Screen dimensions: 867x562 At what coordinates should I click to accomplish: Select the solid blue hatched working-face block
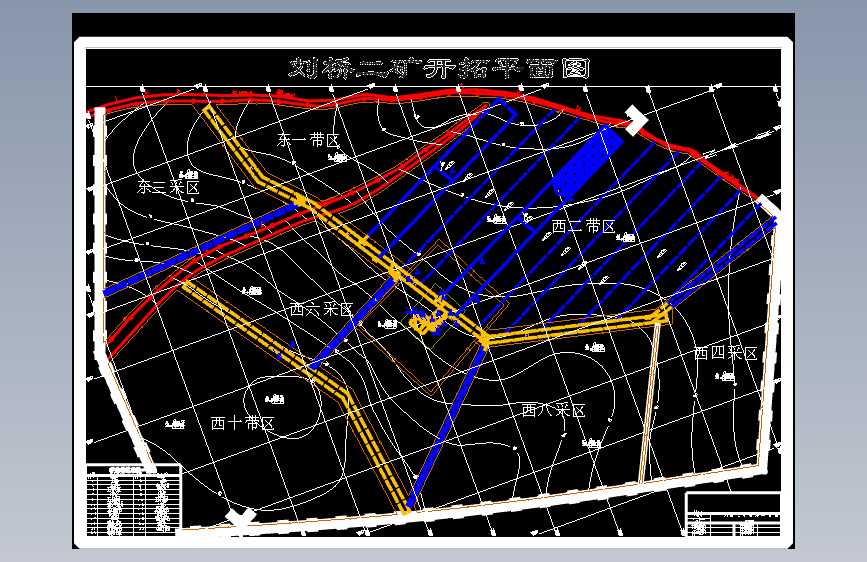588,162
